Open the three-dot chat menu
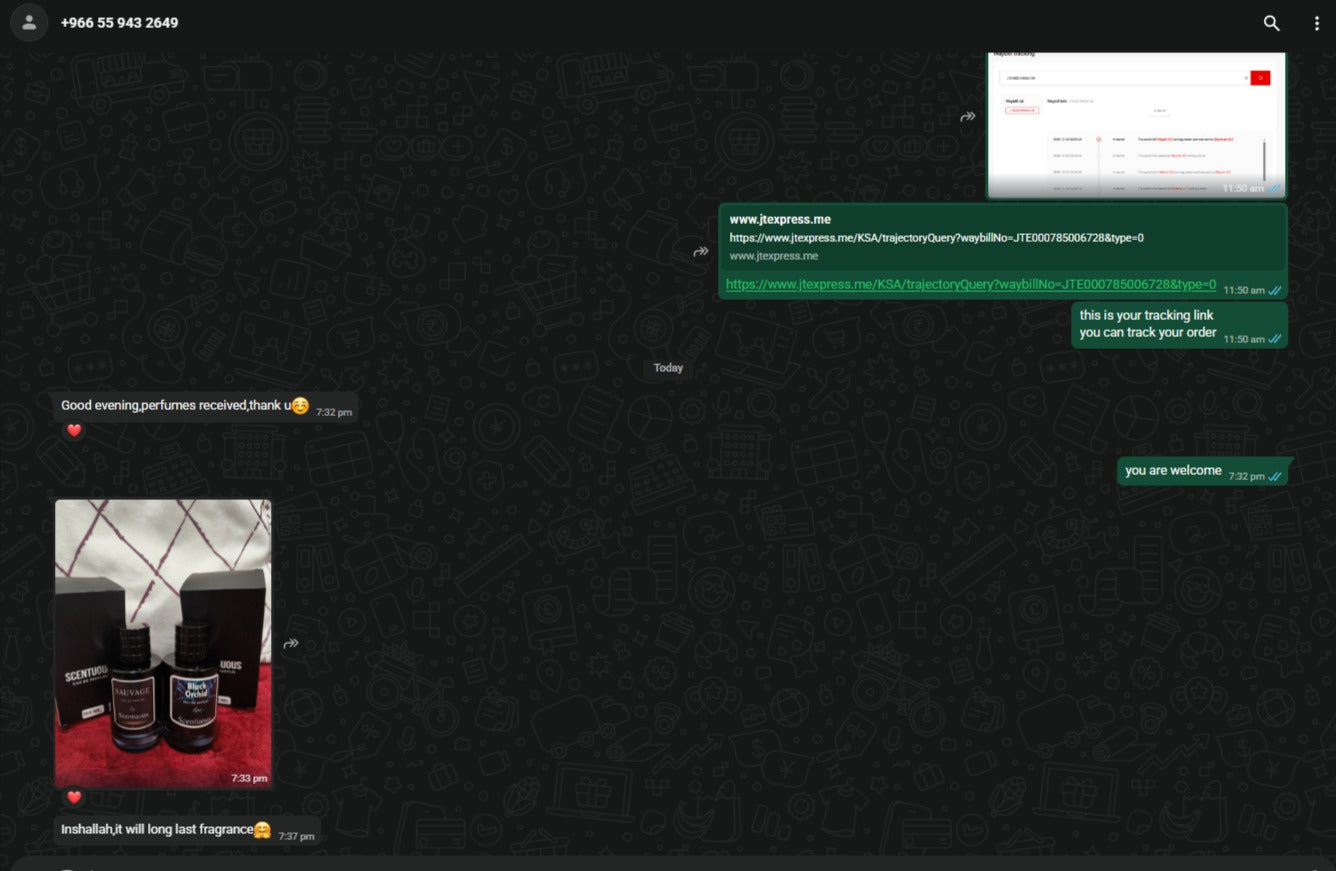This screenshot has height=871, width=1336. tap(1316, 23)
